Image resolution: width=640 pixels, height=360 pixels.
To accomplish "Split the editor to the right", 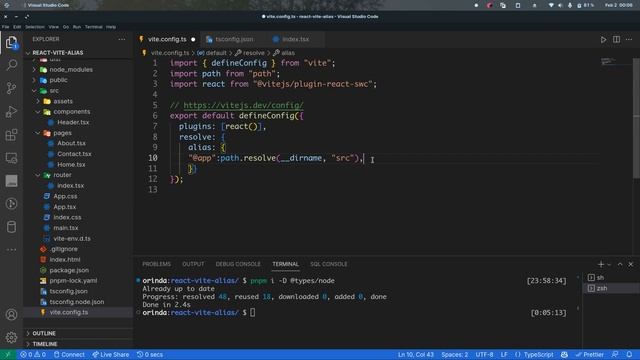I will 616,40.
